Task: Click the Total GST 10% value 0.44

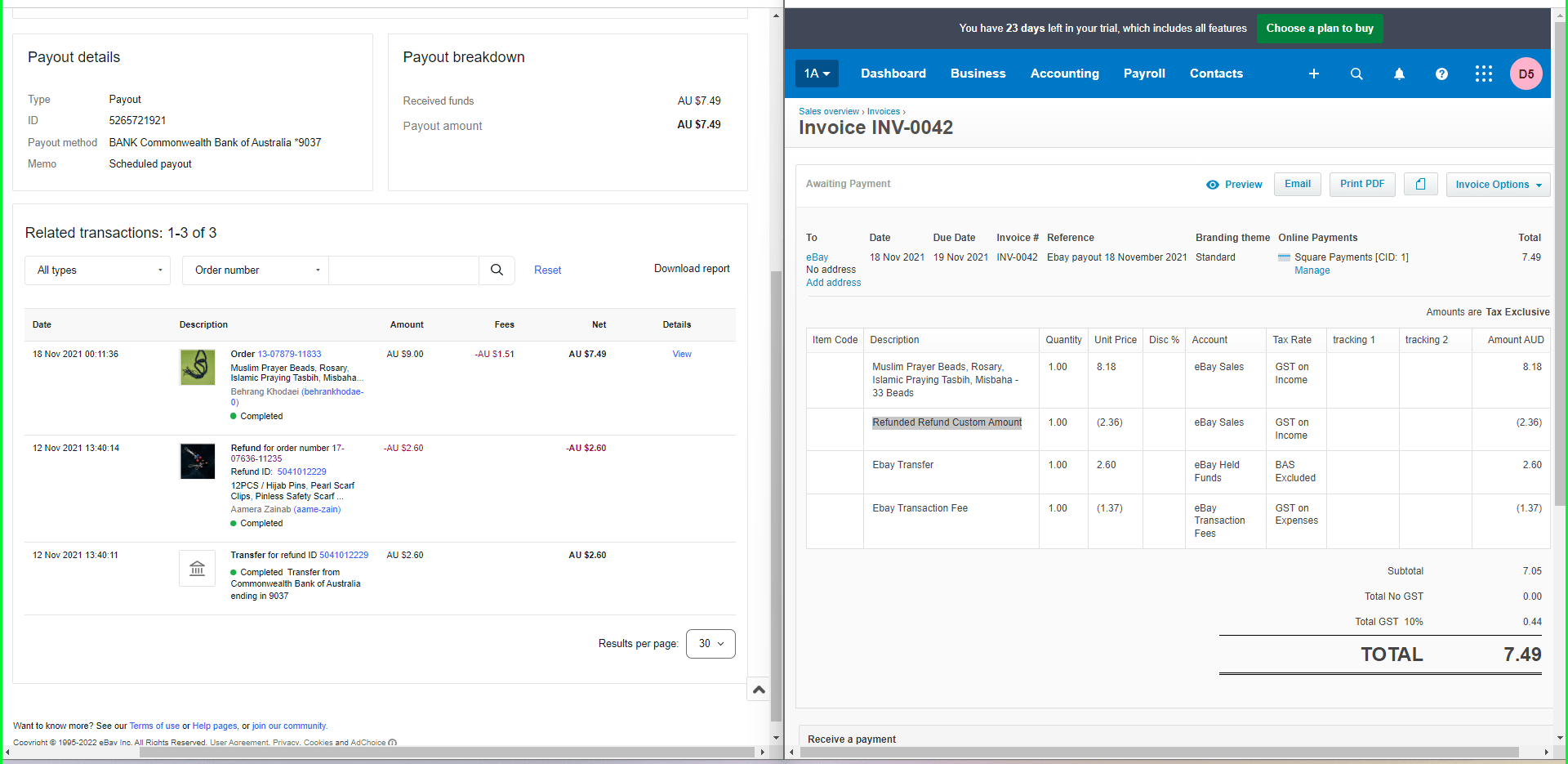Action: click(x=1532, y=622)
